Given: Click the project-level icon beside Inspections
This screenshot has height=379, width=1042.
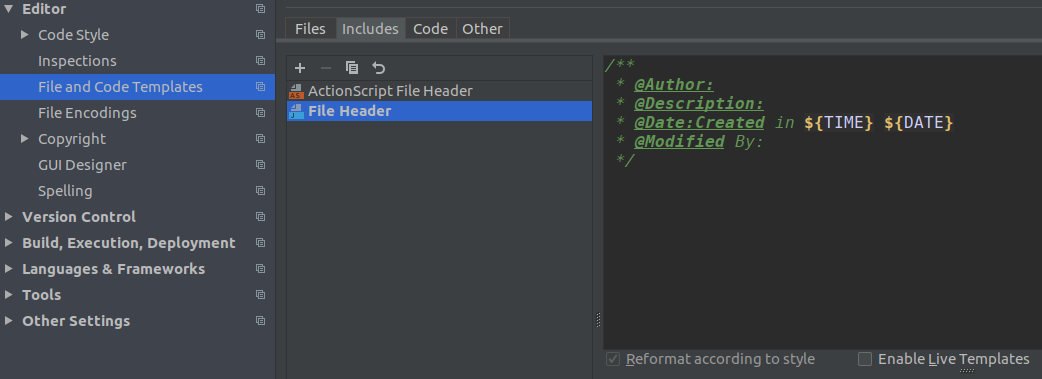Looking at the screenshot, I should pyautogui.click(x=260, y=61).
